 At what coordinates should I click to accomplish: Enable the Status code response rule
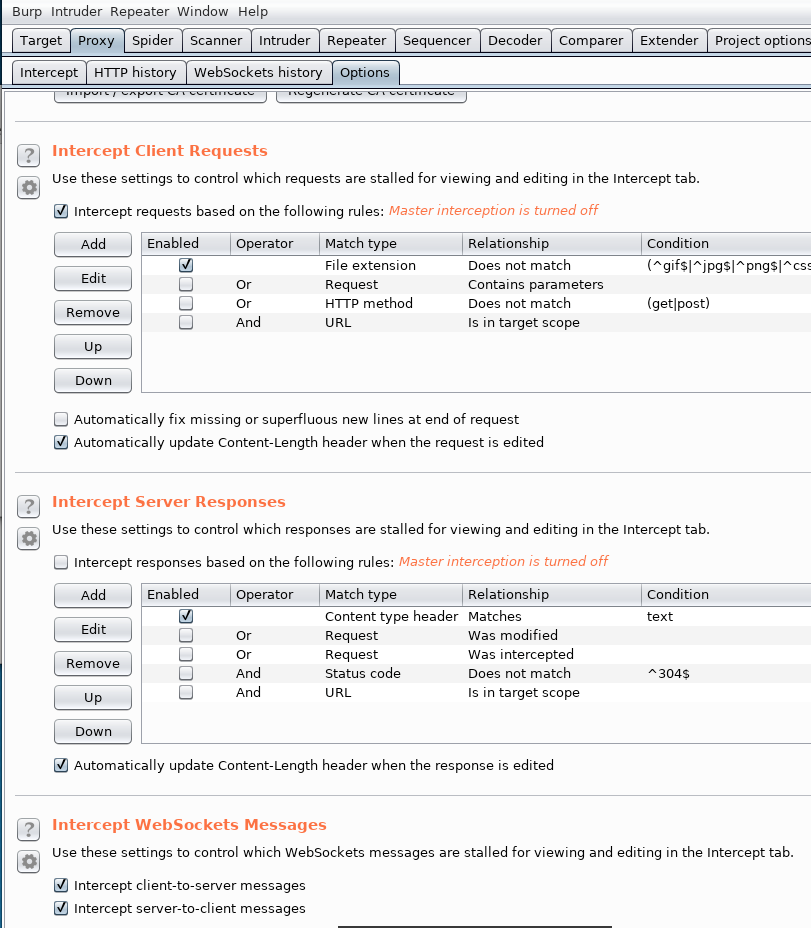point(186,674)
